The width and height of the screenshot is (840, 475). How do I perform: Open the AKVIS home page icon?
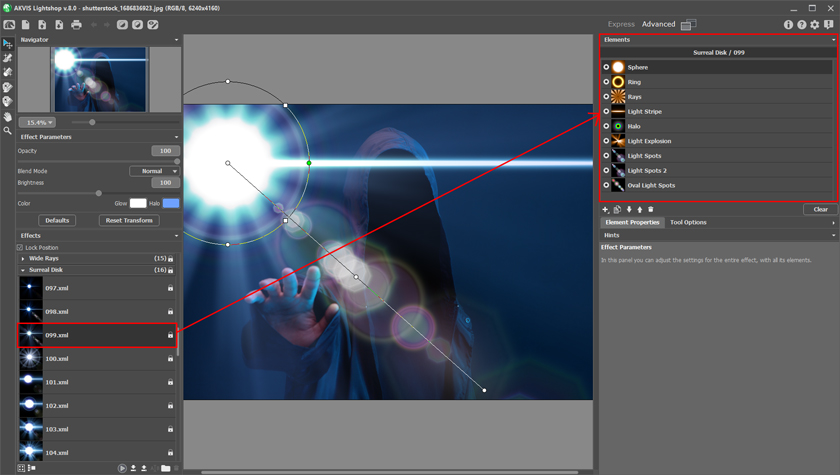[x=9, y=25]
